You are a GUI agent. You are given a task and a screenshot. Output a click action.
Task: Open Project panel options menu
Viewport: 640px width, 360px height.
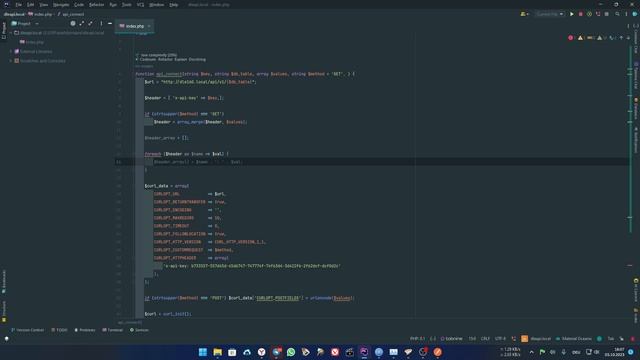(101, 24)
